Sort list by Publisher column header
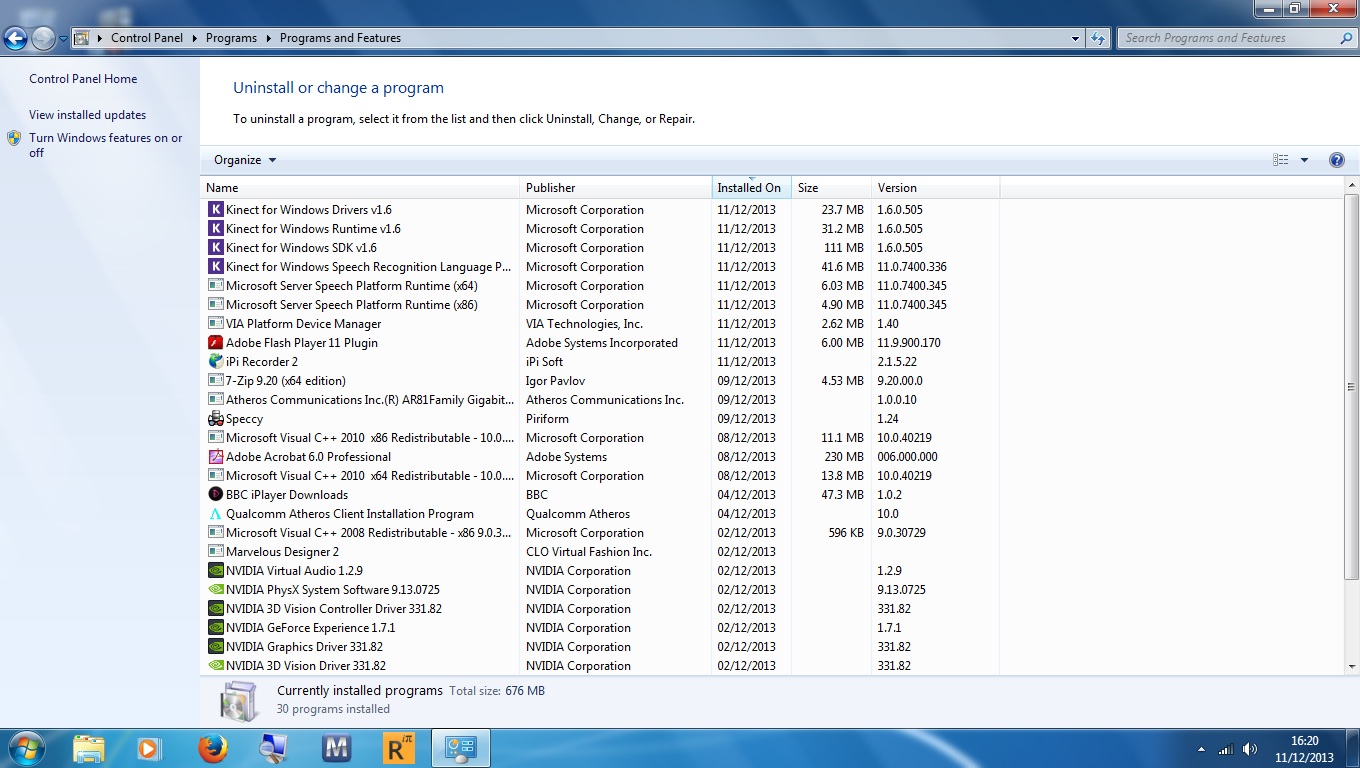Viewport: 1360px width, 768px height. [x=616, y=188]
